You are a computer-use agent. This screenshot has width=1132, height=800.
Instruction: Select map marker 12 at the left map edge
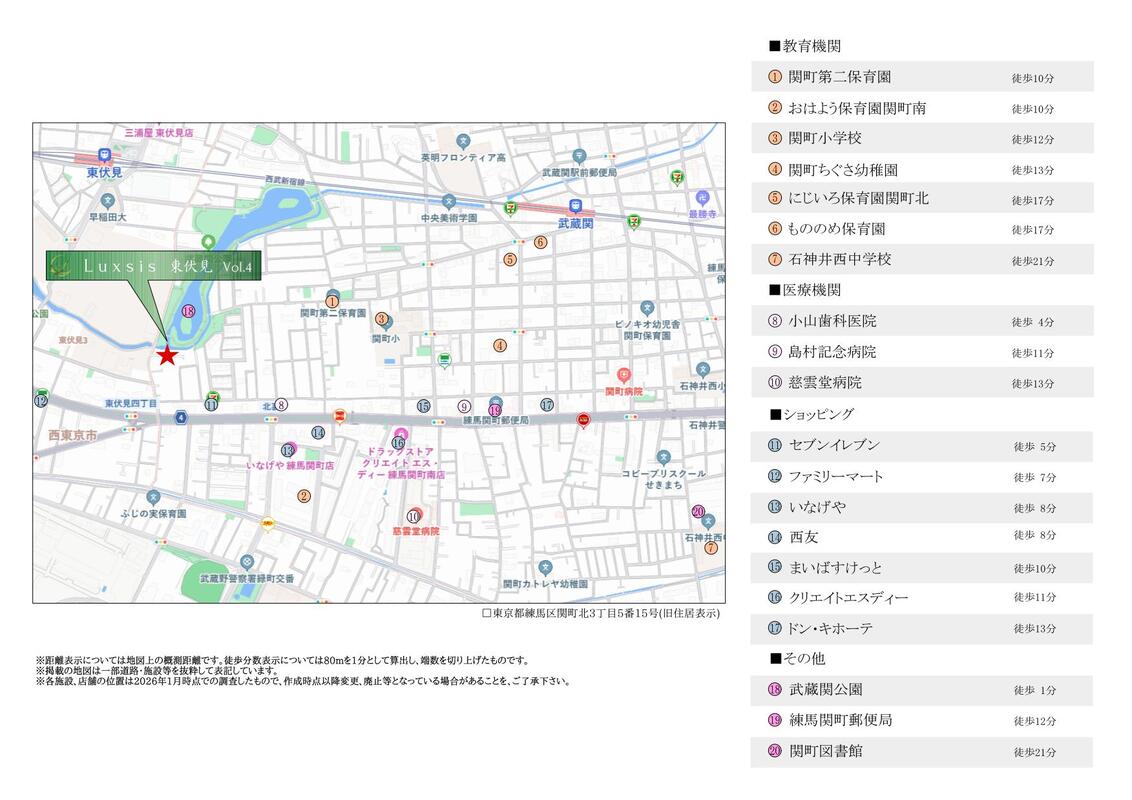coord(41,400)
